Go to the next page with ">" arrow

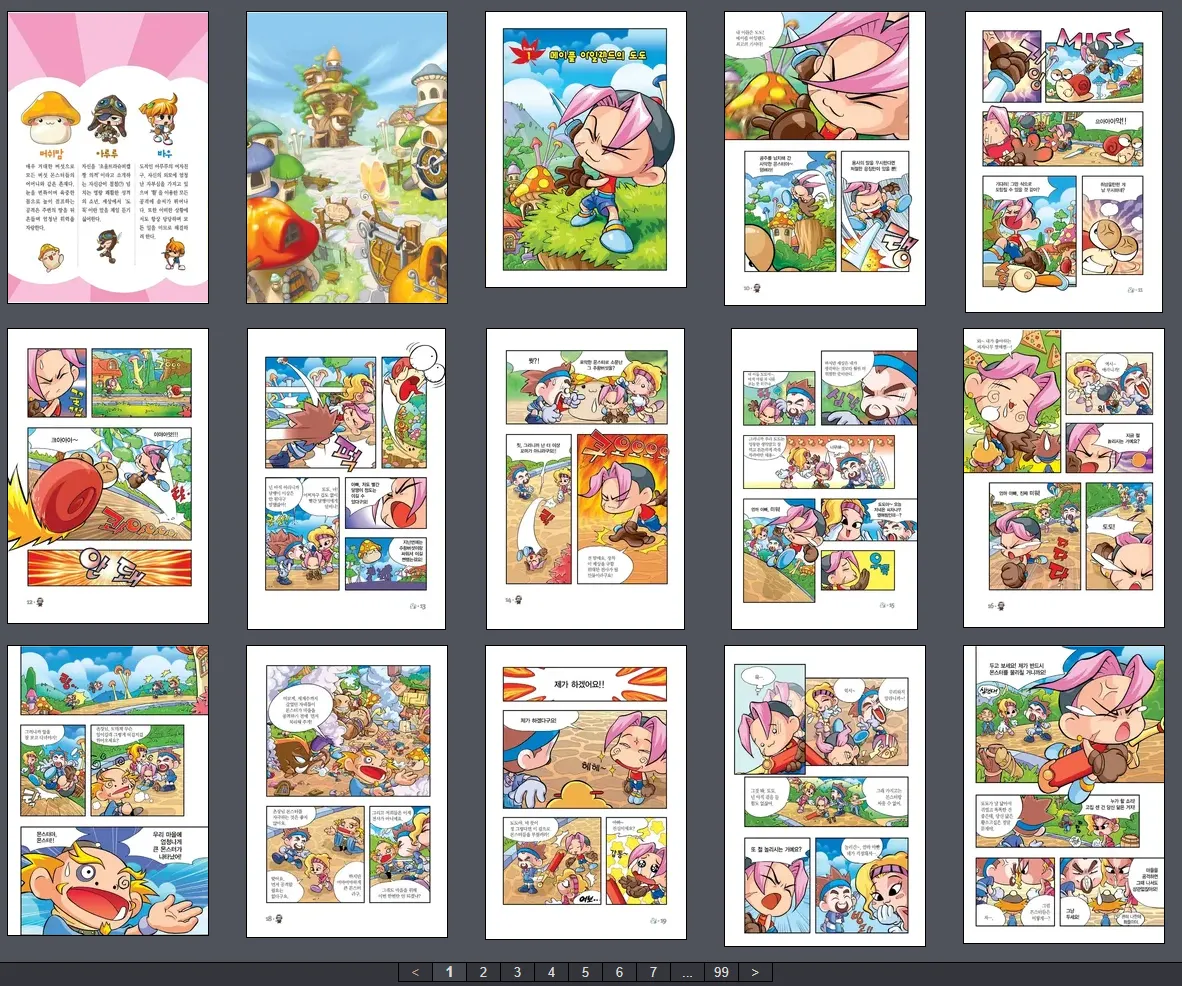click(x=755, y=972)
